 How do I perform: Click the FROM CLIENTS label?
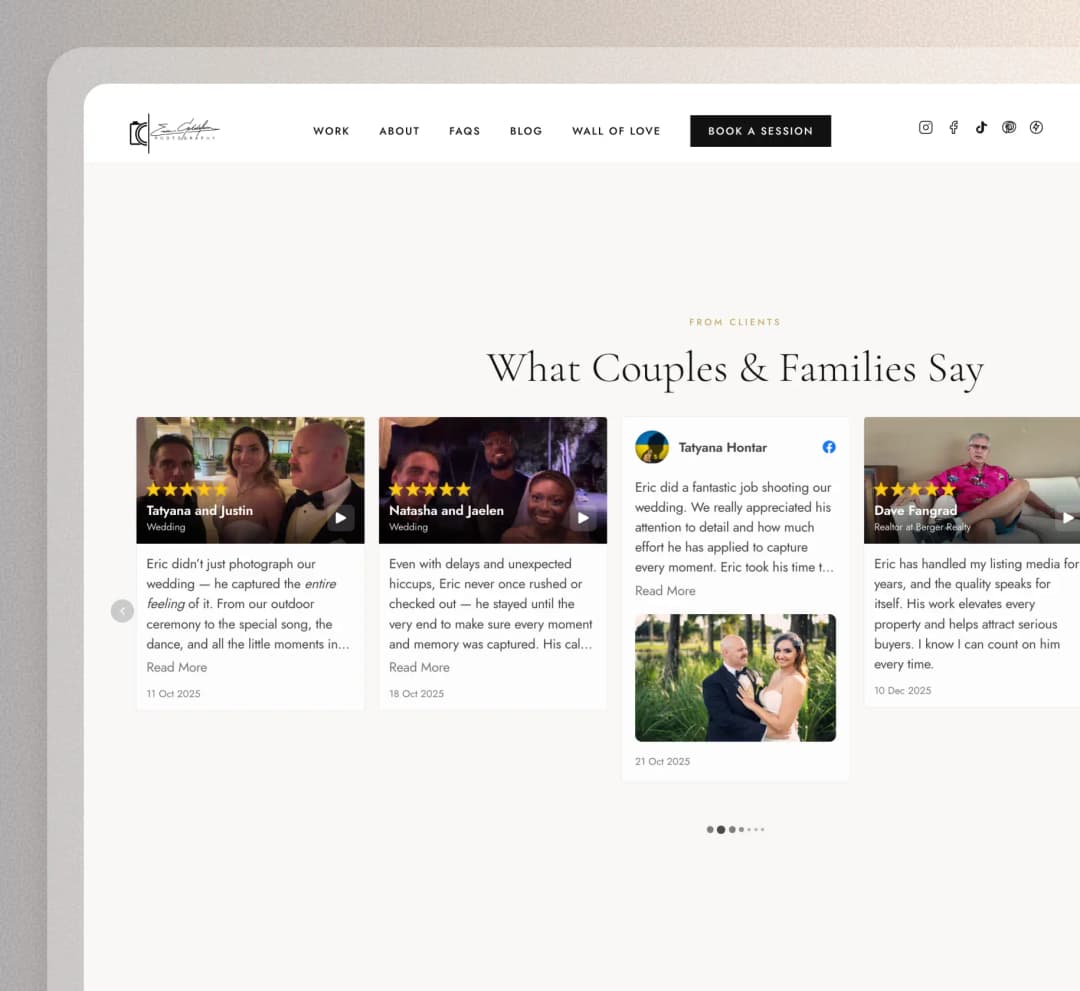pos(735,322)
